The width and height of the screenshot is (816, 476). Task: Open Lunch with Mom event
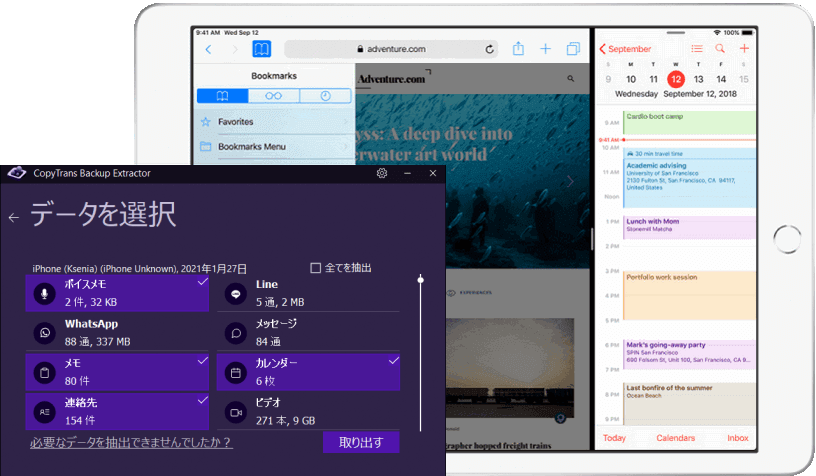pos(689,228)
